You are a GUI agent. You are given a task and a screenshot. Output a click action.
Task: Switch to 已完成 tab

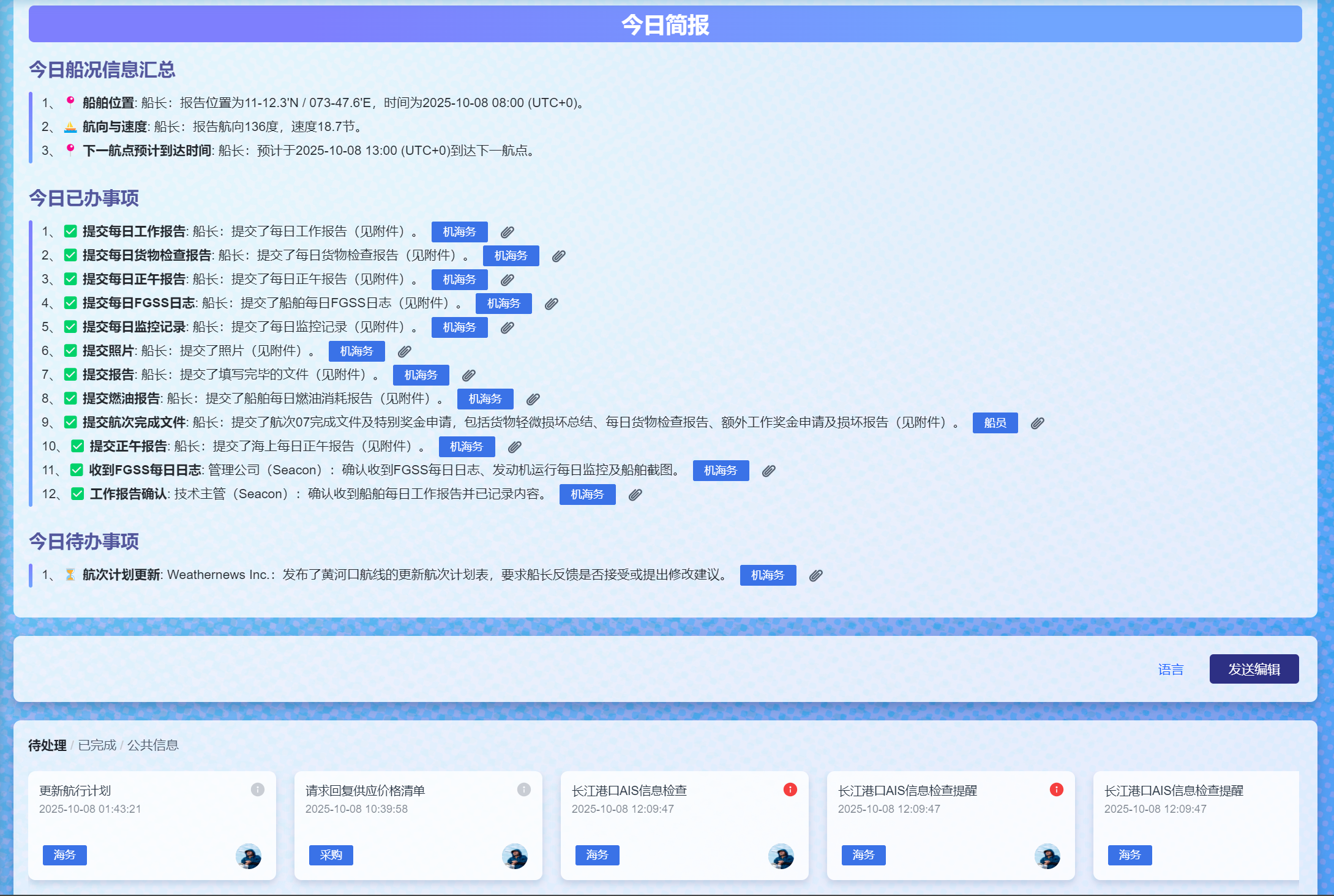(x=97, y=745)
